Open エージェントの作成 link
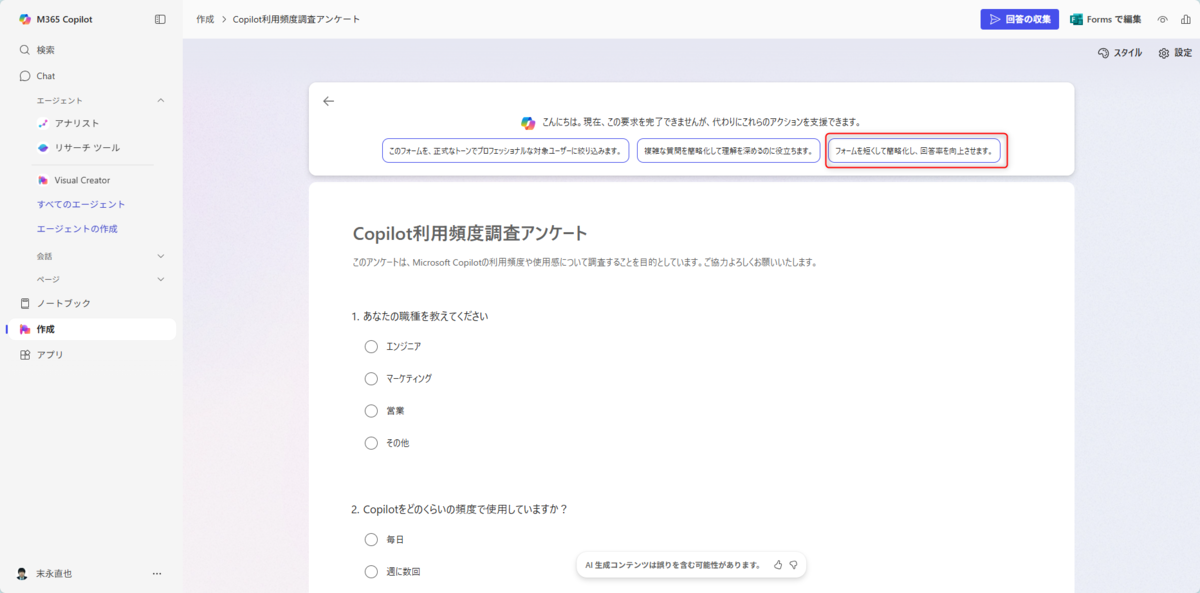The image size is (1200, 593). coord(77,229)
